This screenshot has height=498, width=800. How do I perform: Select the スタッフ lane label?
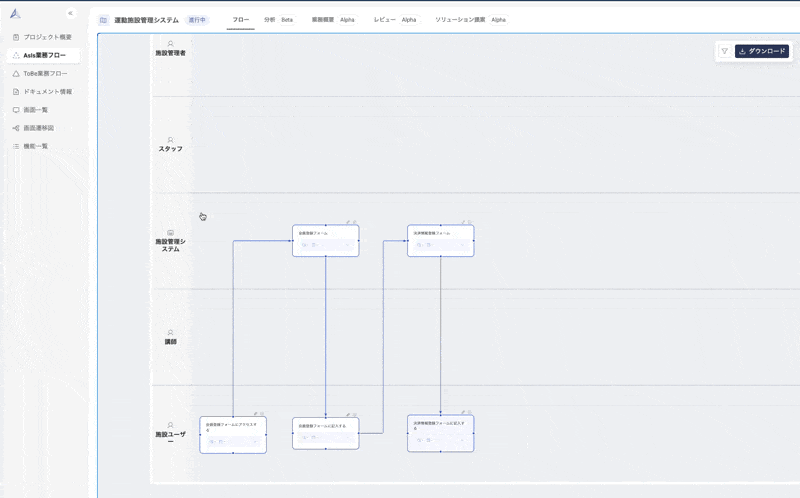[170, 145]
